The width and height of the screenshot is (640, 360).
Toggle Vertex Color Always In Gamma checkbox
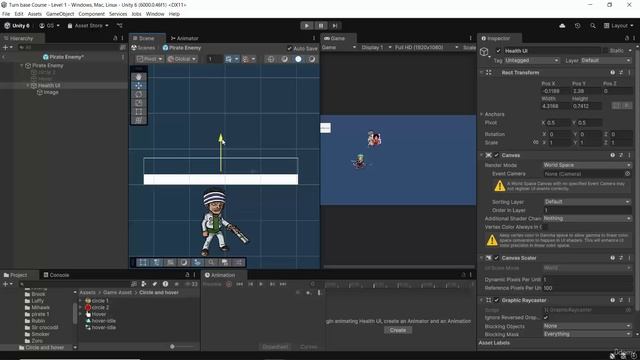pyautogui.click(x=546, y=227)
